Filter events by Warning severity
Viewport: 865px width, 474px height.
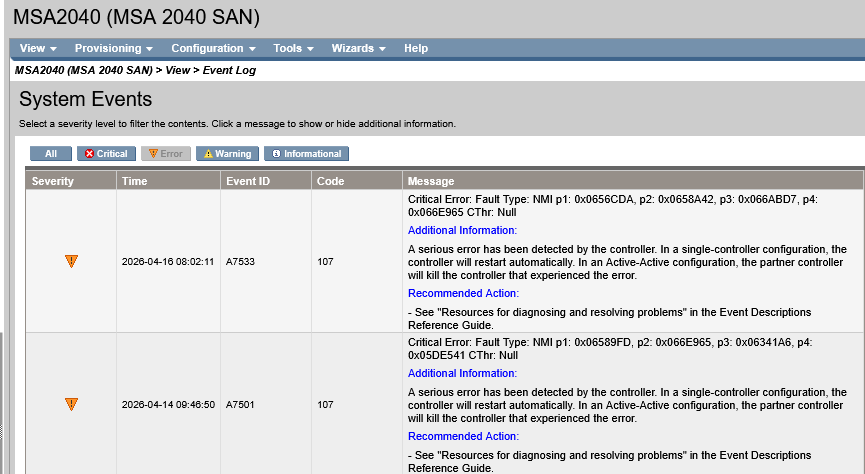tap(227, 153)
